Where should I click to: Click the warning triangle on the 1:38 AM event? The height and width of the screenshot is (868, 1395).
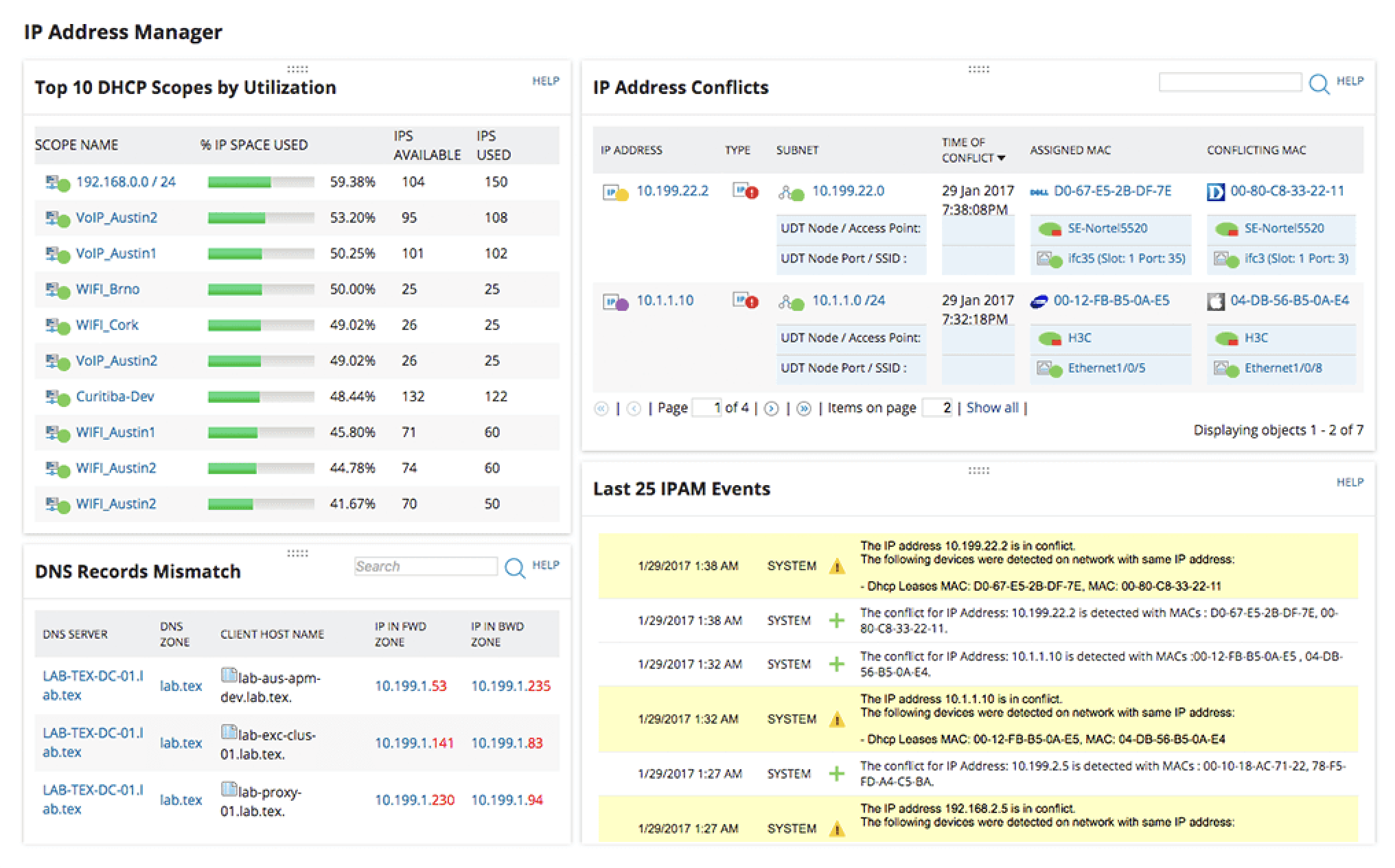838,567
